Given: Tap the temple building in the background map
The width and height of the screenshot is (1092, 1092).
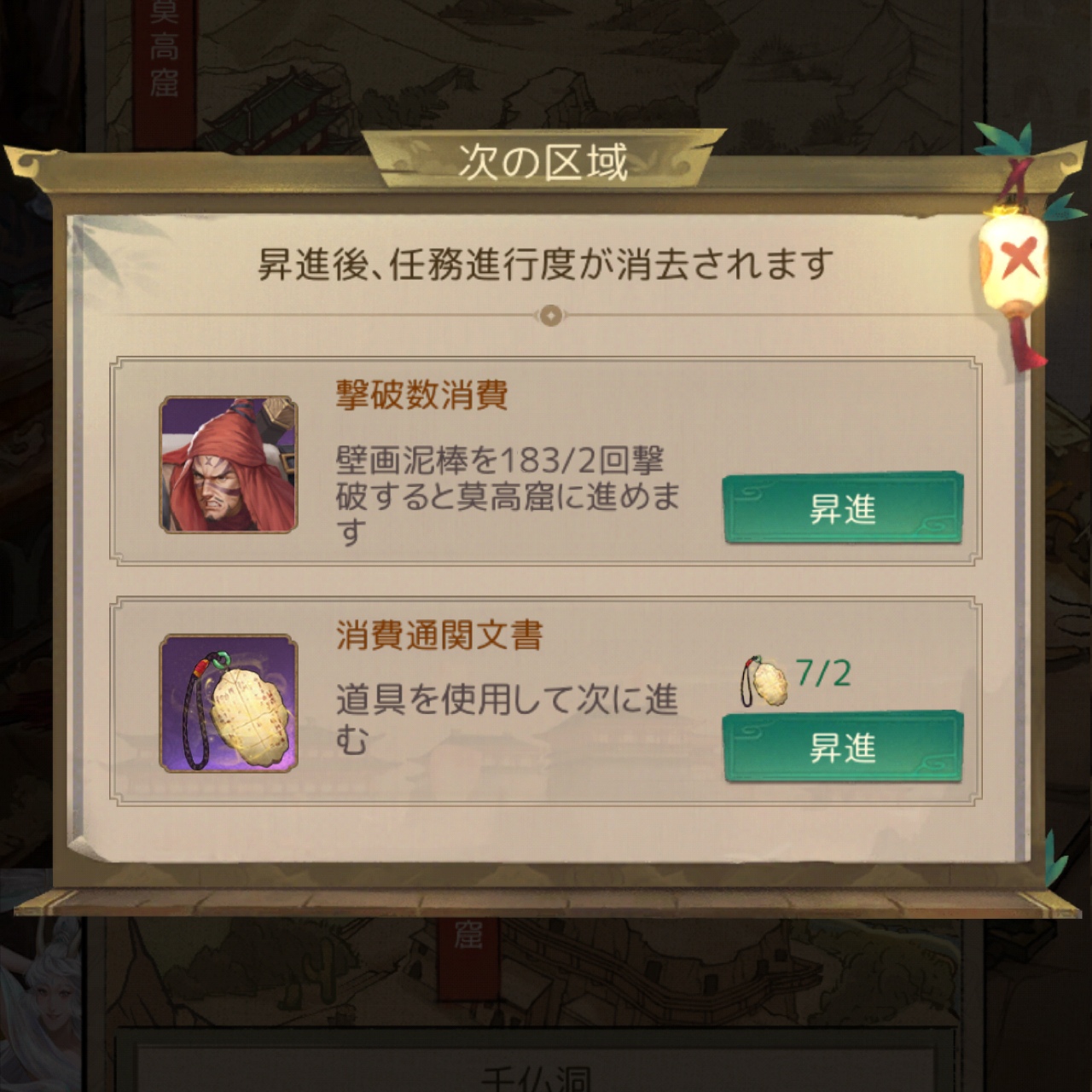Looking at the screenshot, I should pyautogui.click(x=273, y=98).
